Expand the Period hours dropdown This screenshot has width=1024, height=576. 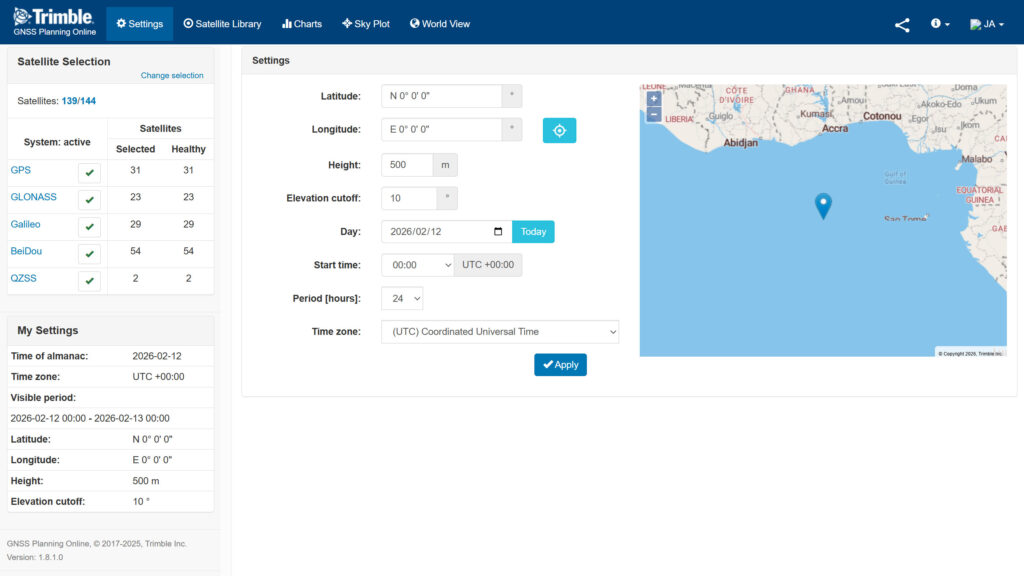[x=404, y=298]
